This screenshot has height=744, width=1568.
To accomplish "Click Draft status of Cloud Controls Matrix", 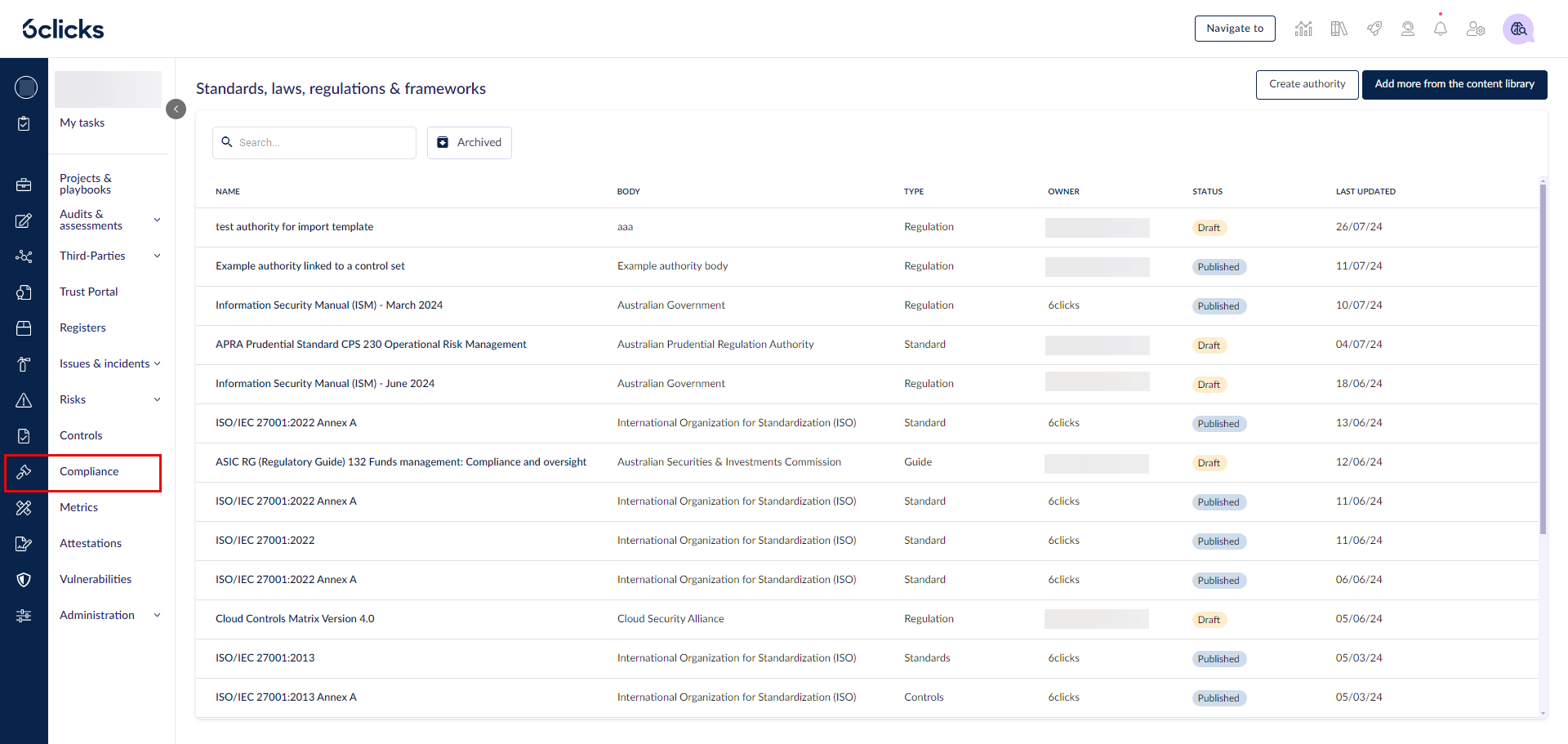I will pos(1209,620).
